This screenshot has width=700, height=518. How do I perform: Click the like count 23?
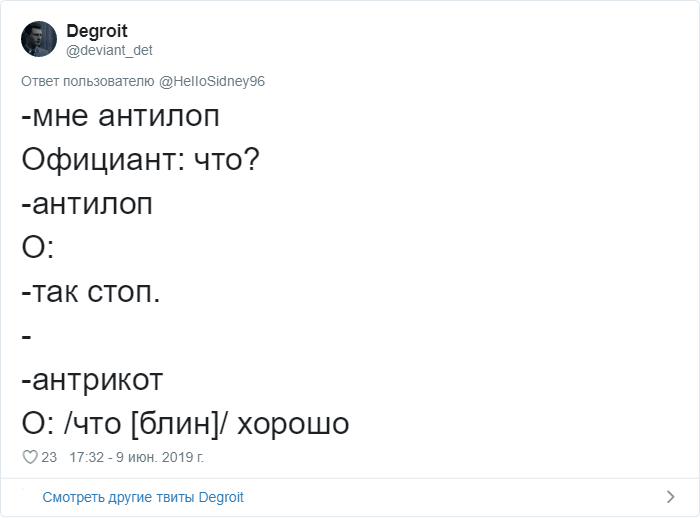[x=49, y=457]
